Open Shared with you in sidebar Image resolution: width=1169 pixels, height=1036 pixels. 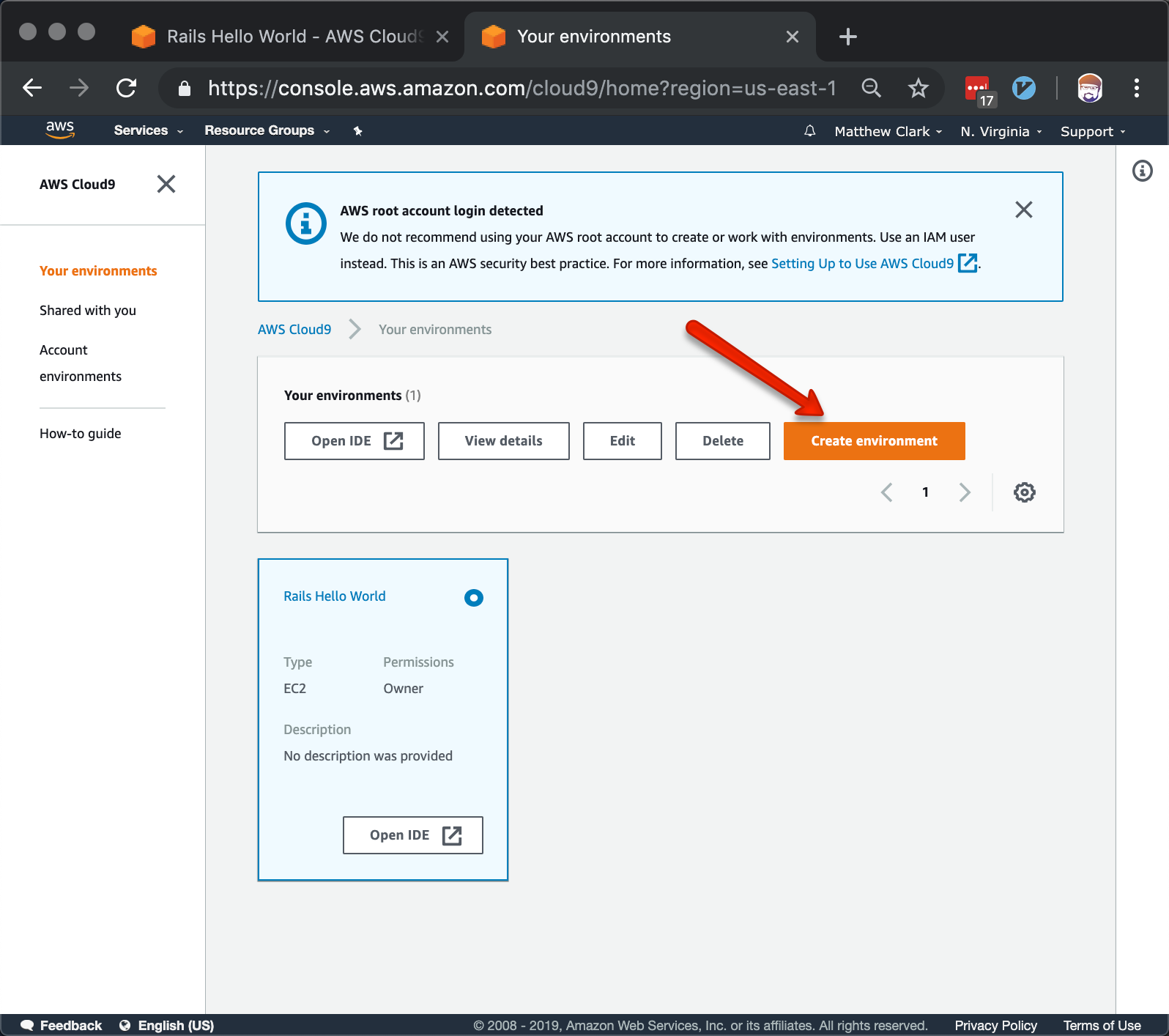(88, 311)
